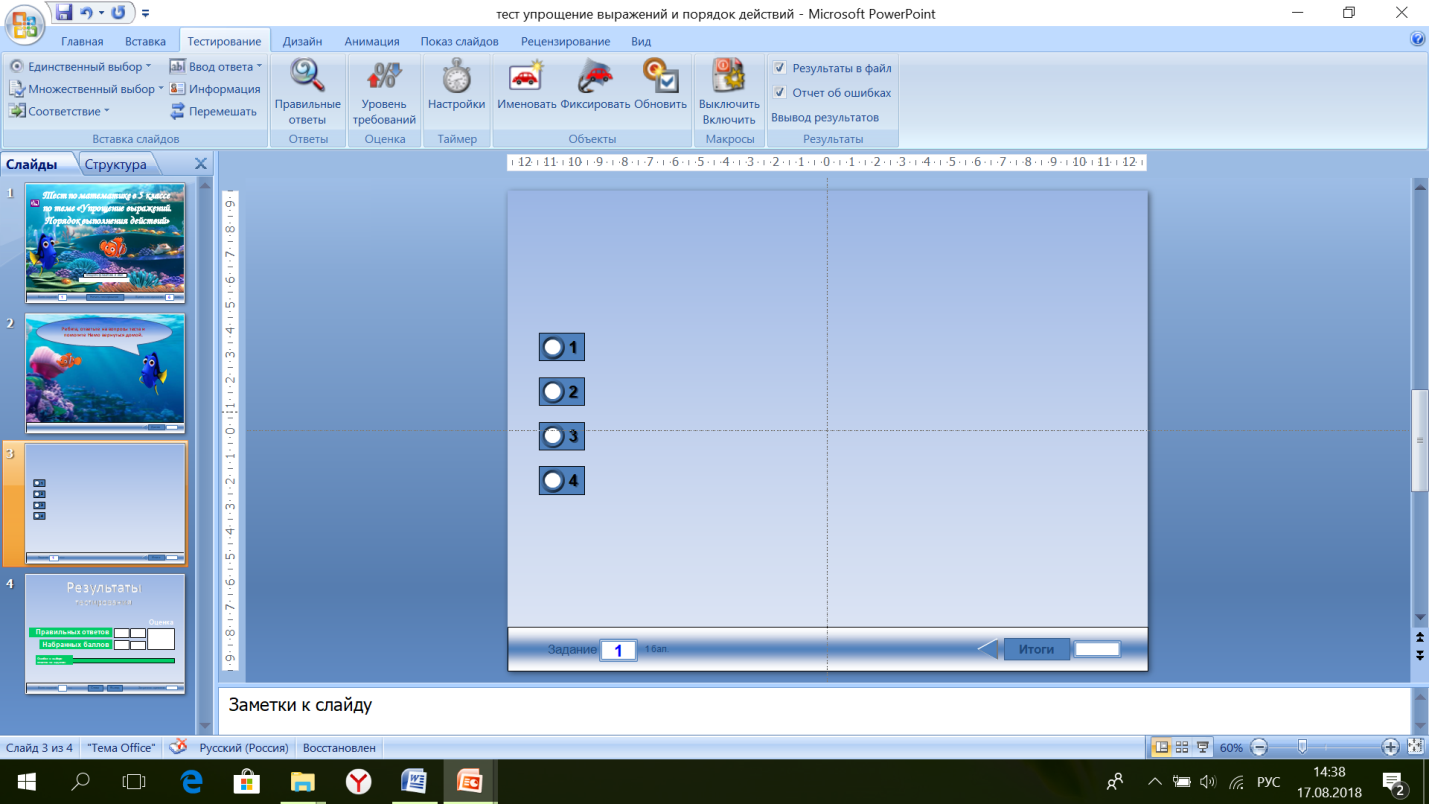Fit slide to current window
1429x804 pixels.
1416,747
